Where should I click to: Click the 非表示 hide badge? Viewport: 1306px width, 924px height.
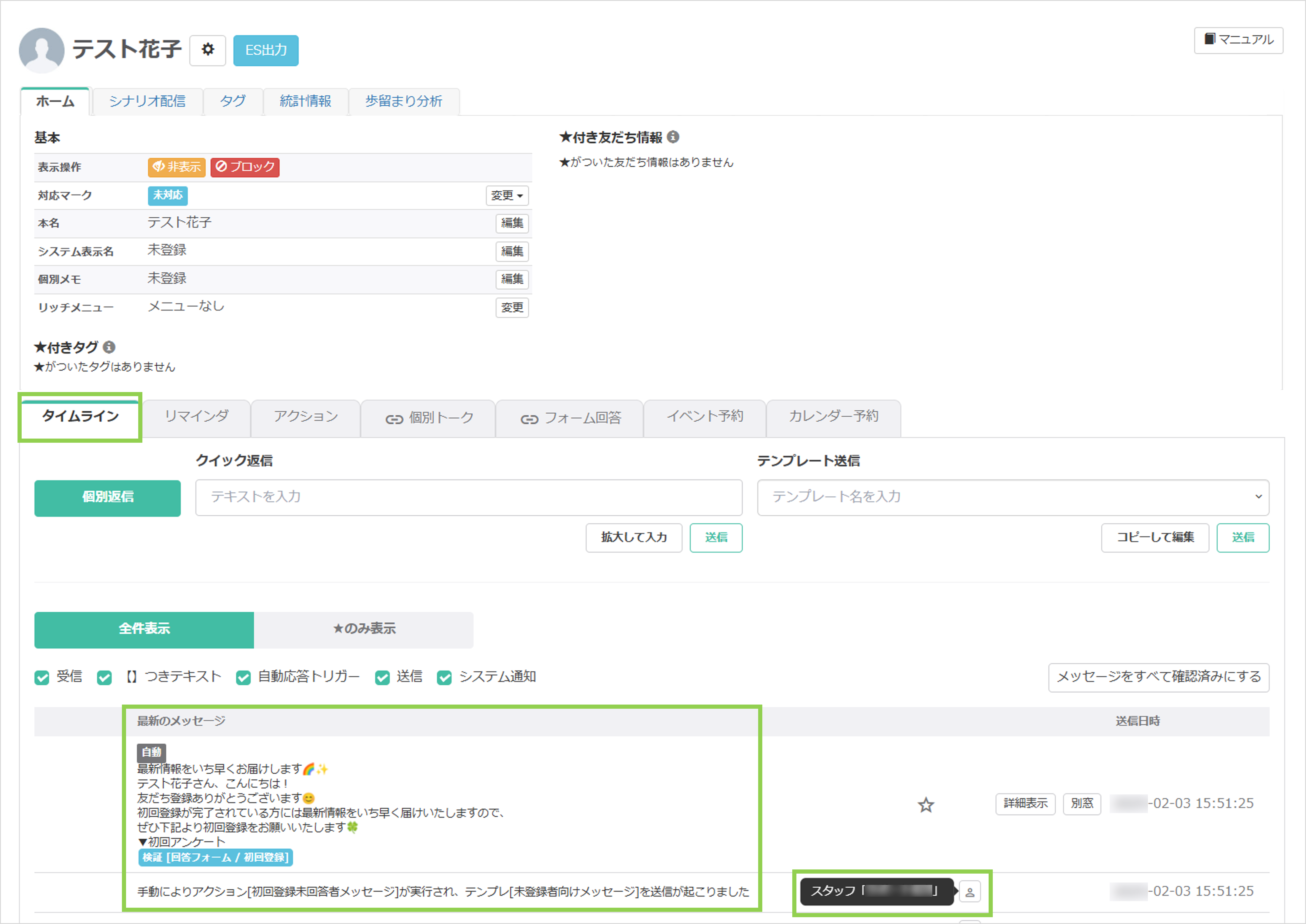click(176, 167)
